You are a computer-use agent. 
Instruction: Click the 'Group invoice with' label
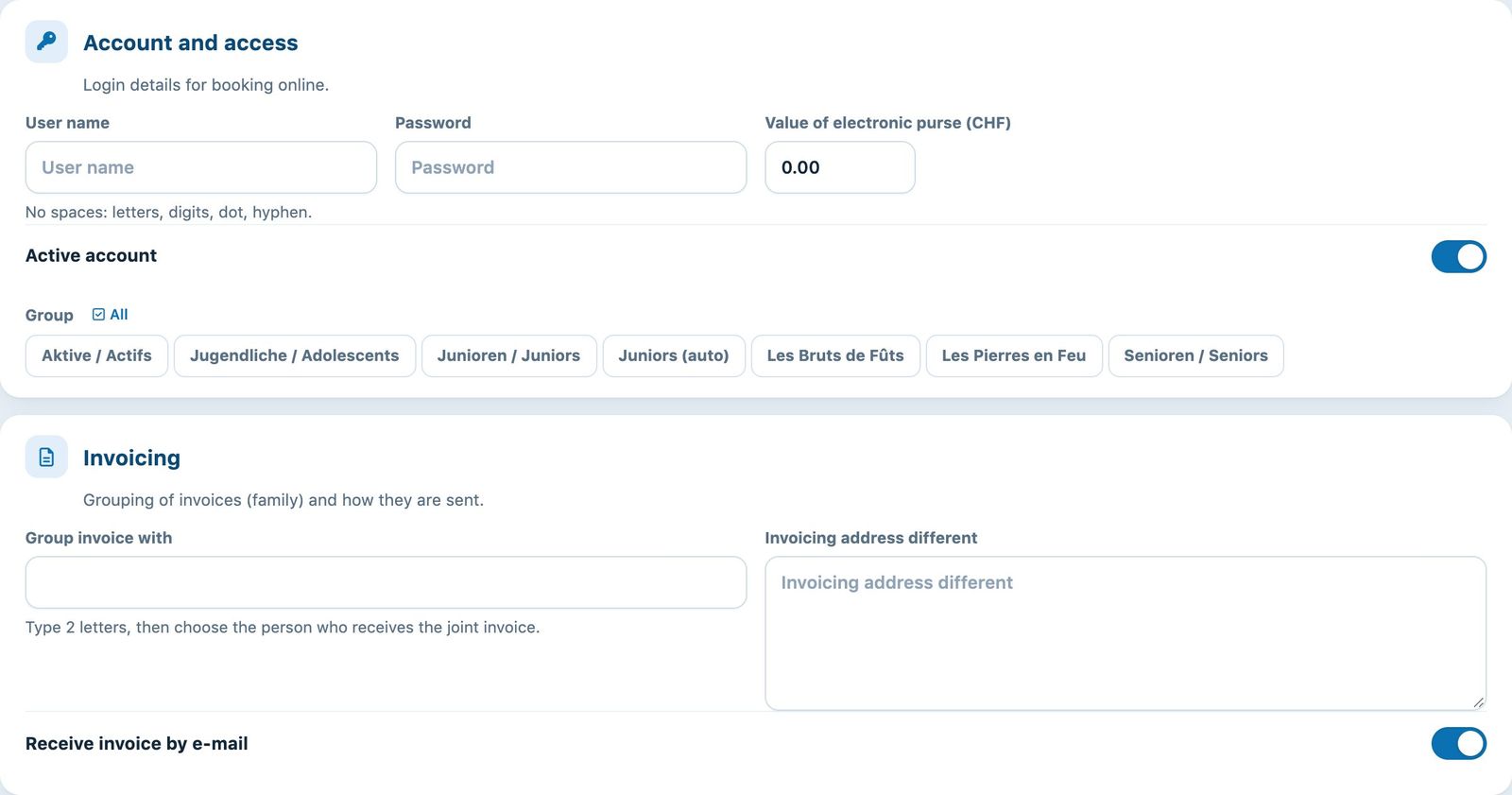pos(99,538)
